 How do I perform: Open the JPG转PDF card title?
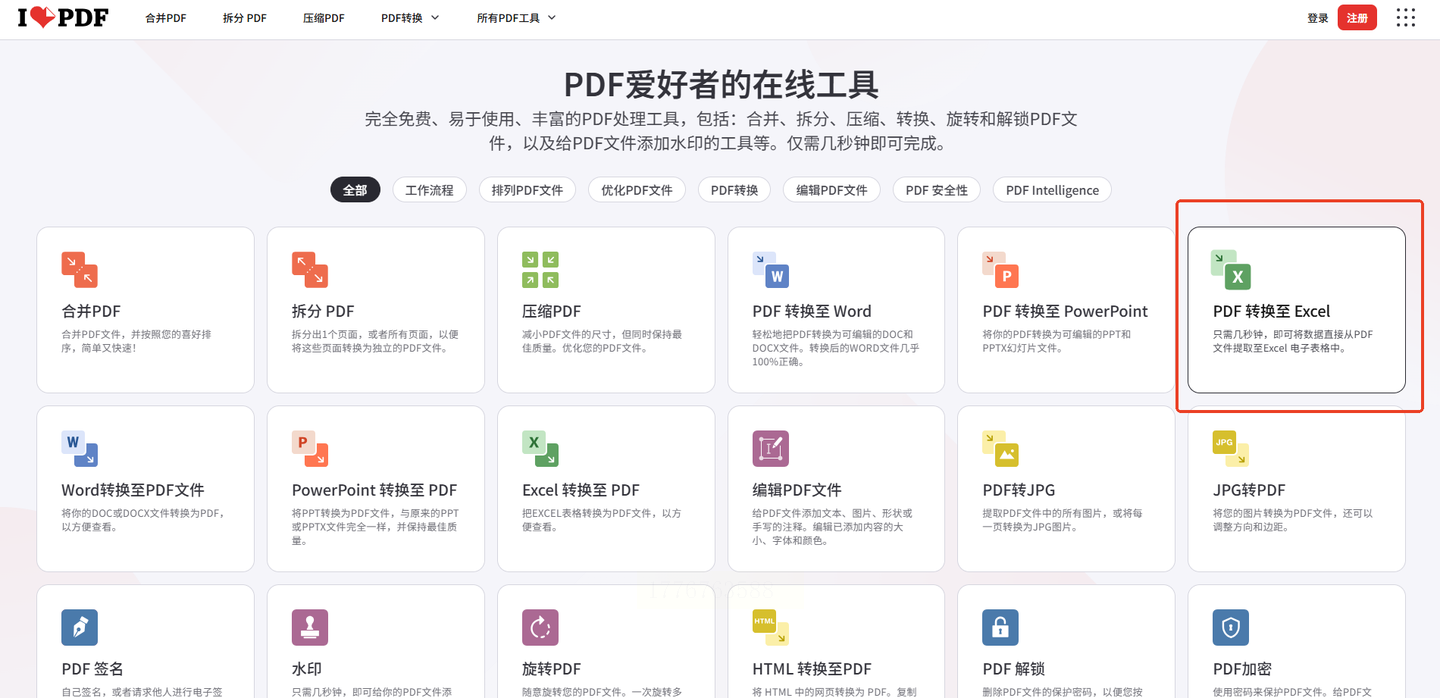pyautogui.click(x=1249, y=490)
